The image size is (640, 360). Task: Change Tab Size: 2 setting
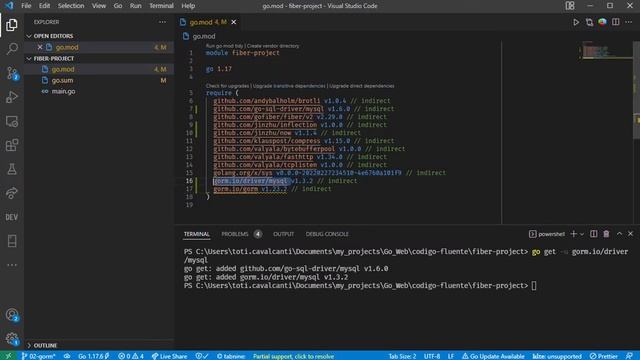[402, 356]
